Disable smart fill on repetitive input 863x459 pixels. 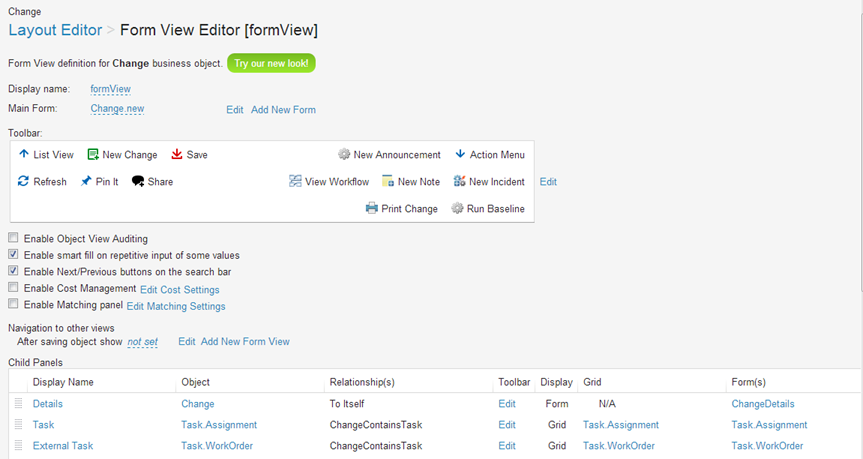pos(13,255)
